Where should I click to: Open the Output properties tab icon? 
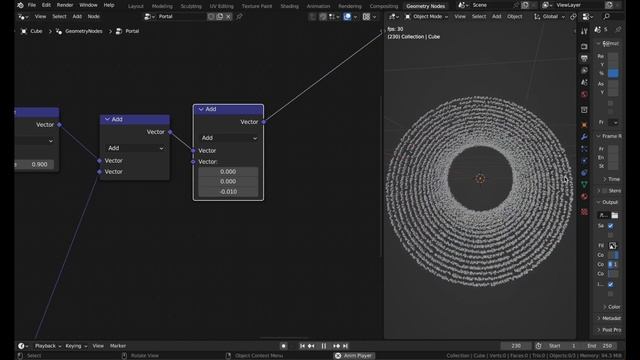(584, 58)
